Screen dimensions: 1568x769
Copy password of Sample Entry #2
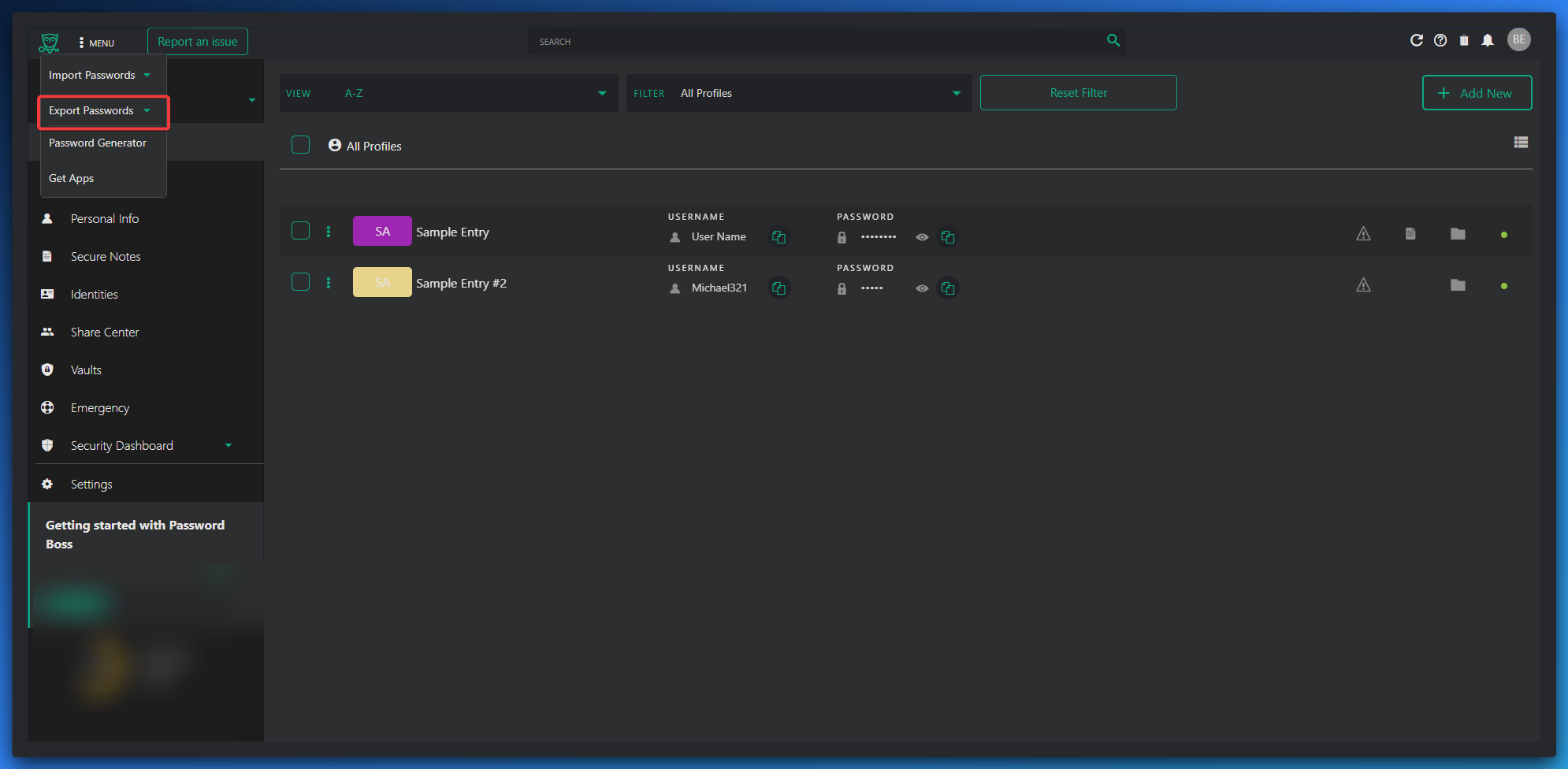(x=948, y=288)
